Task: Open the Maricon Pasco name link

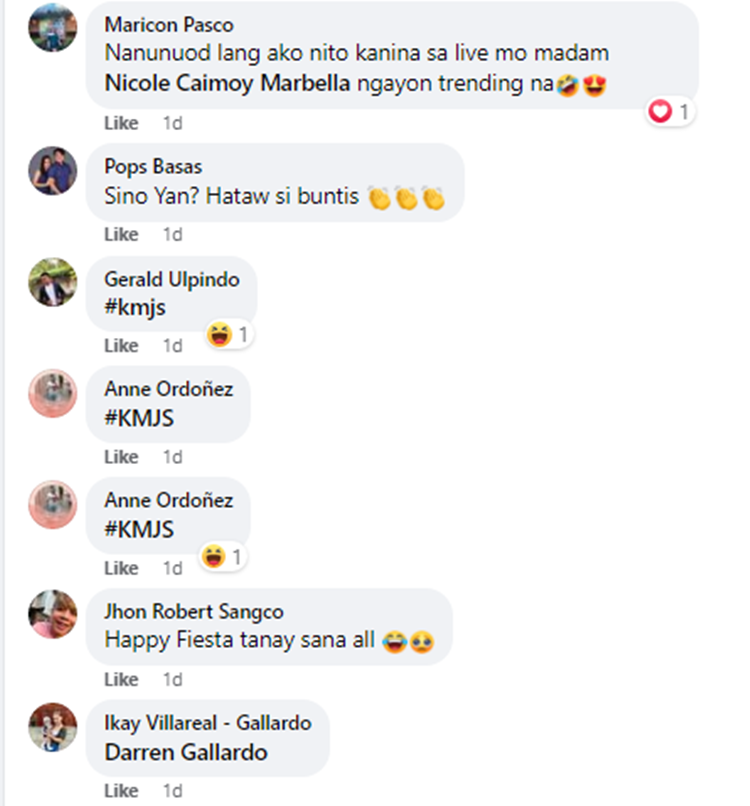Action: pyautogui.click(x=169, y=25)
